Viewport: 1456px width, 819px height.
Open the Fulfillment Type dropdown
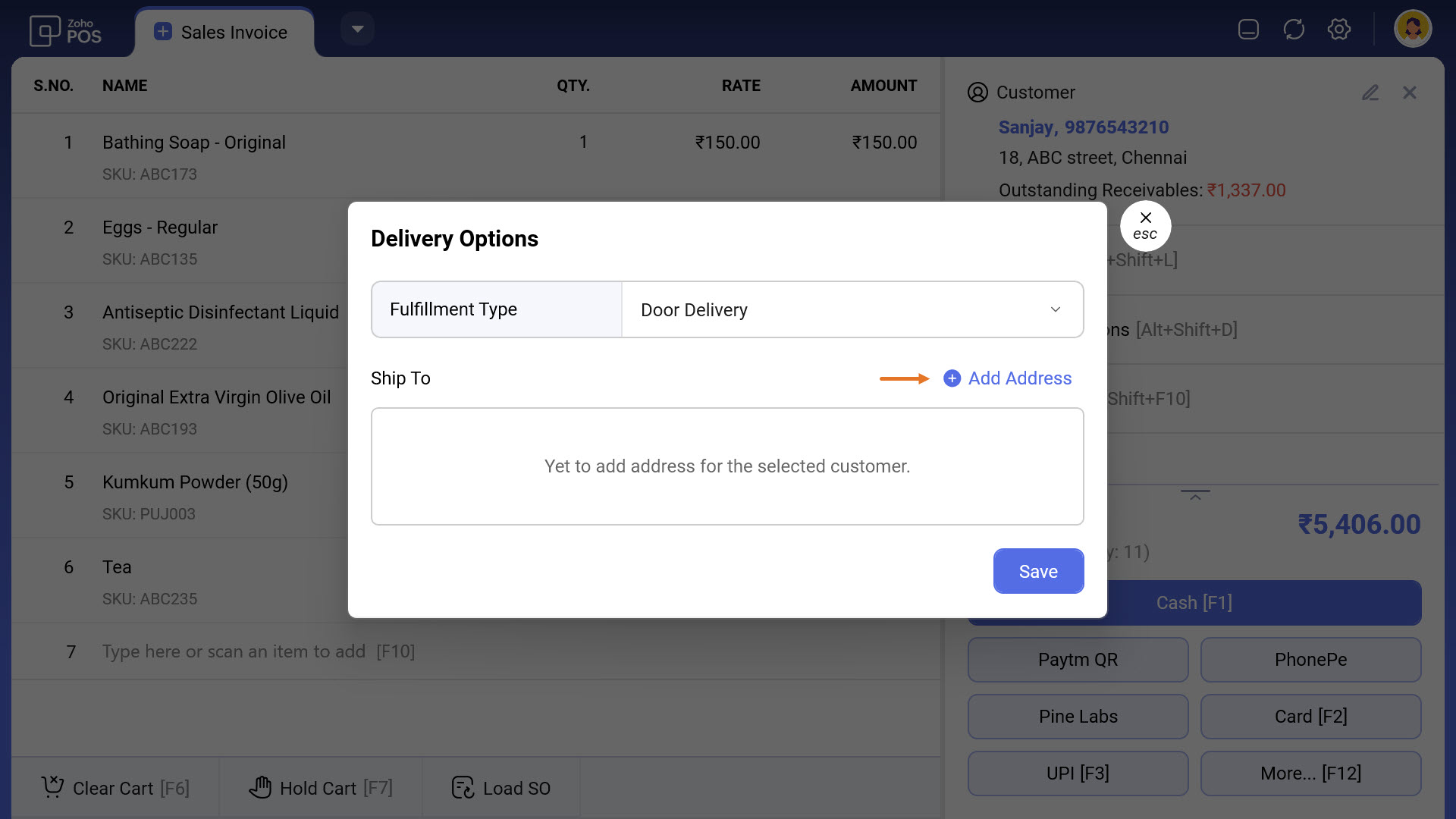[852, 309]
